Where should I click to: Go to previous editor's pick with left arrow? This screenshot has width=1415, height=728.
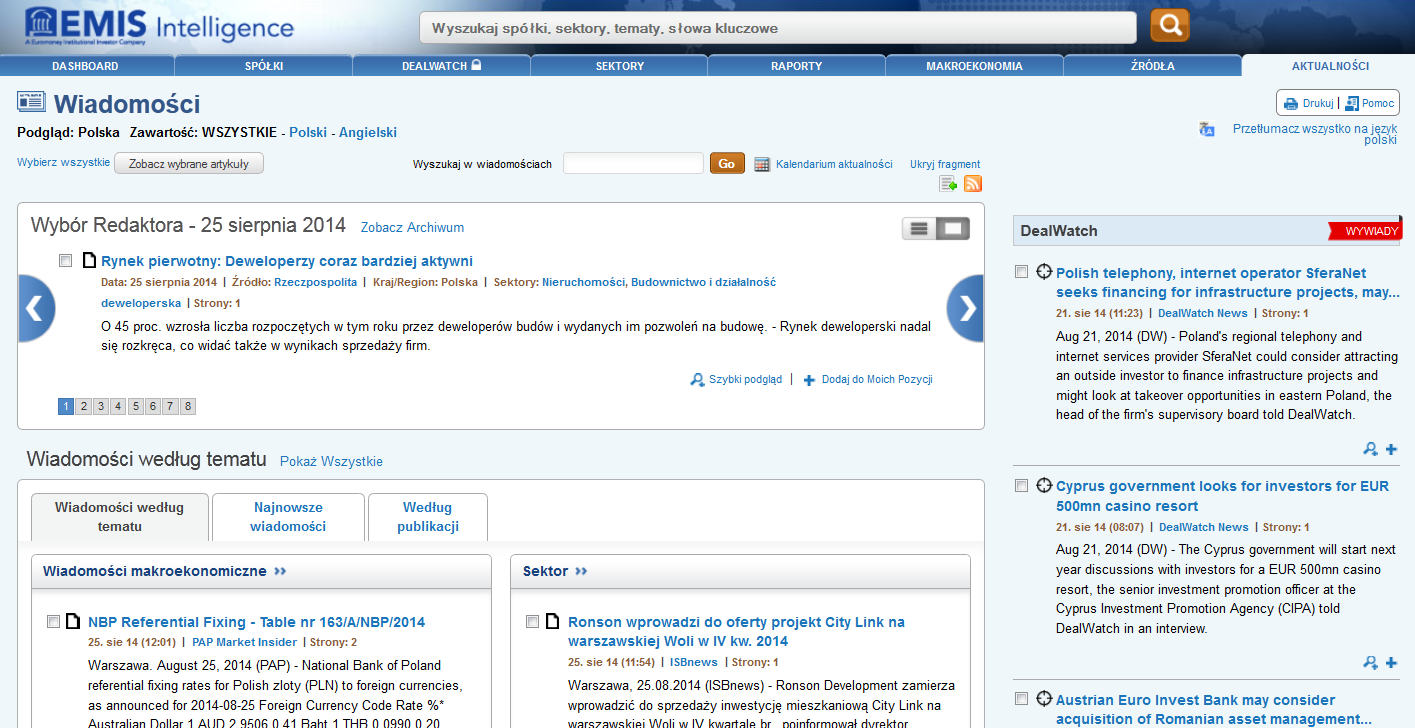36,308
